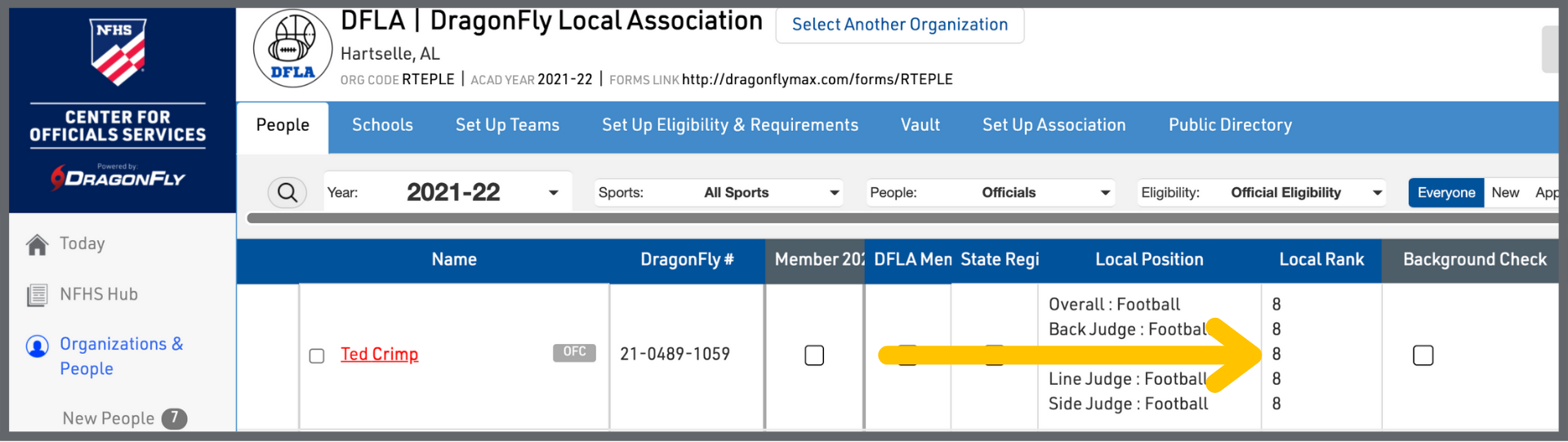Open the Ted Crimp profile link
The width and height of the screenshot is (1568, 442).
(x=379, y=355)
